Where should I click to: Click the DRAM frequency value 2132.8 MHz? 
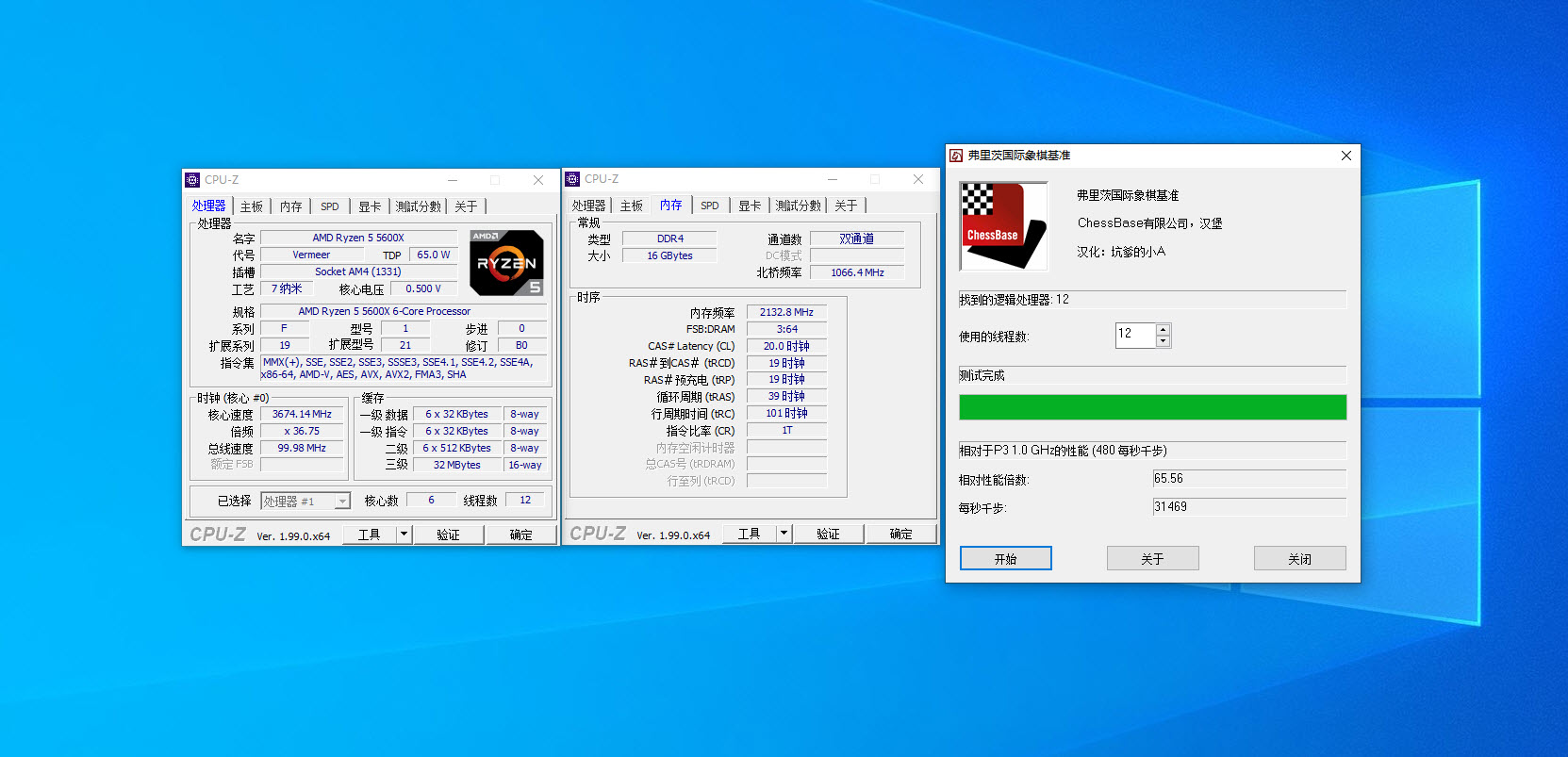786,313
